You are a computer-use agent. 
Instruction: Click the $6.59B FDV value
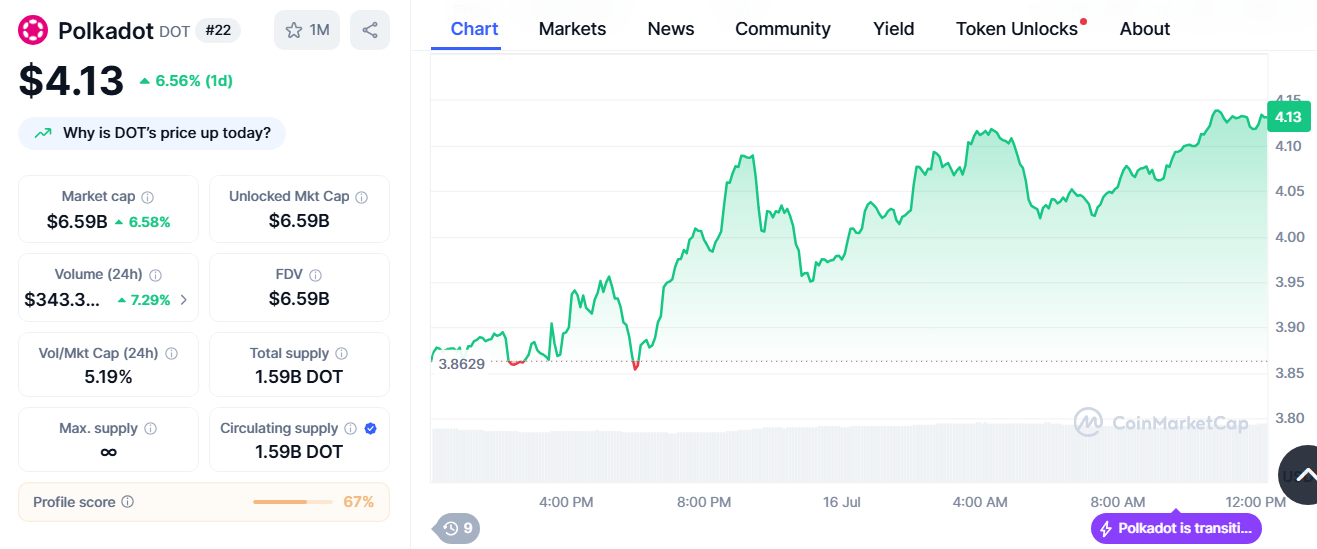299,299
